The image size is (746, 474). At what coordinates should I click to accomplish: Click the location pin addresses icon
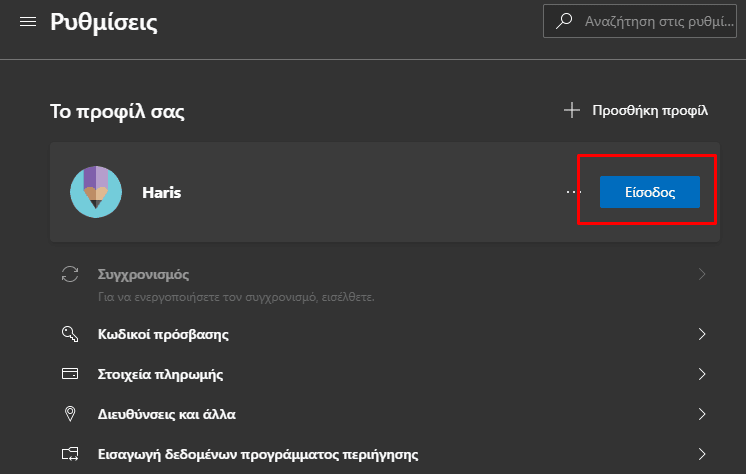click(70, 414)
